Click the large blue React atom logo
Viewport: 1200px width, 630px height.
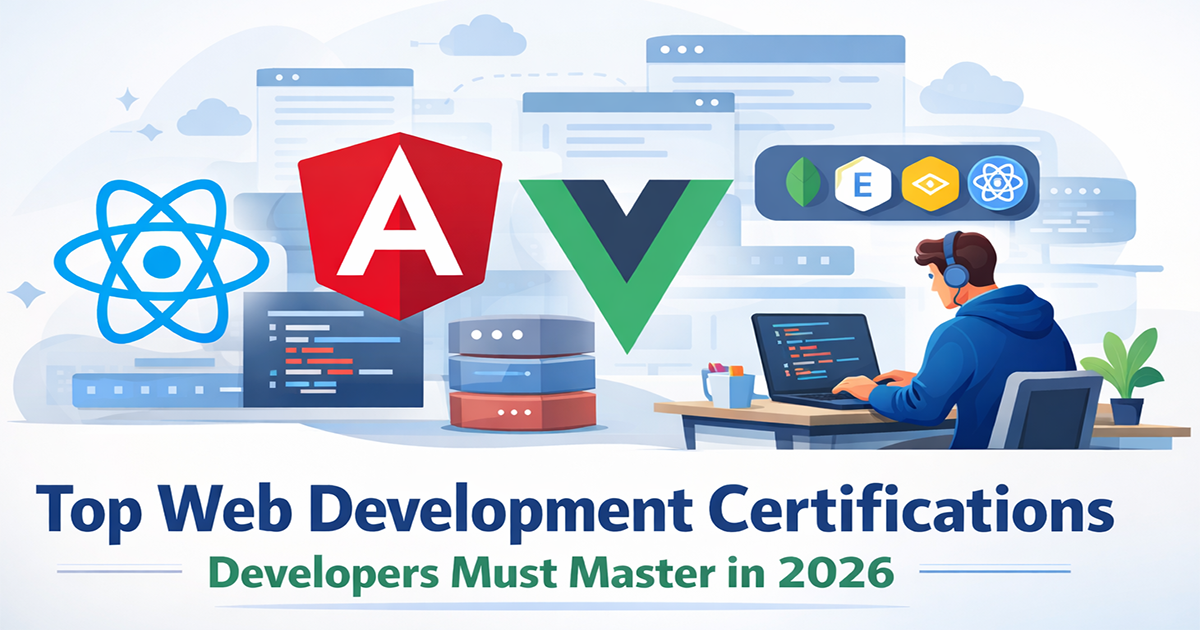click(x=160, y=262)
